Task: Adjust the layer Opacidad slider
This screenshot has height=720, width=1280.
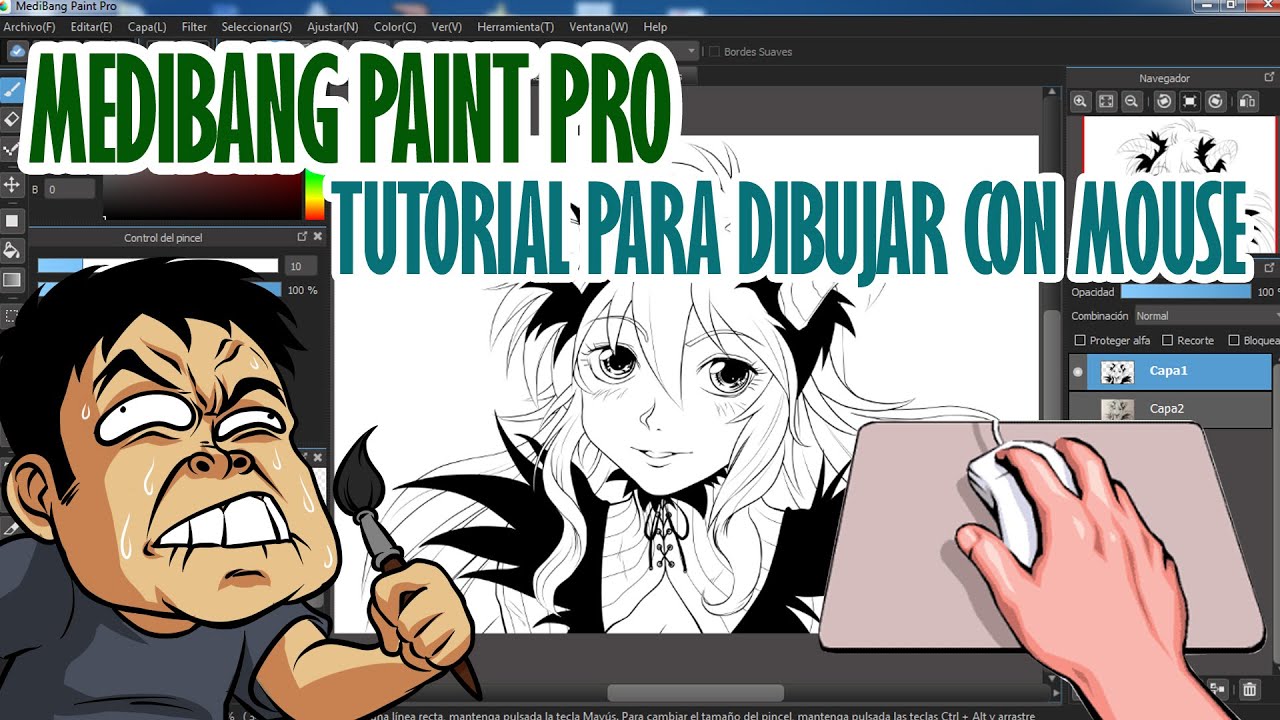Action: point(1186,292)
